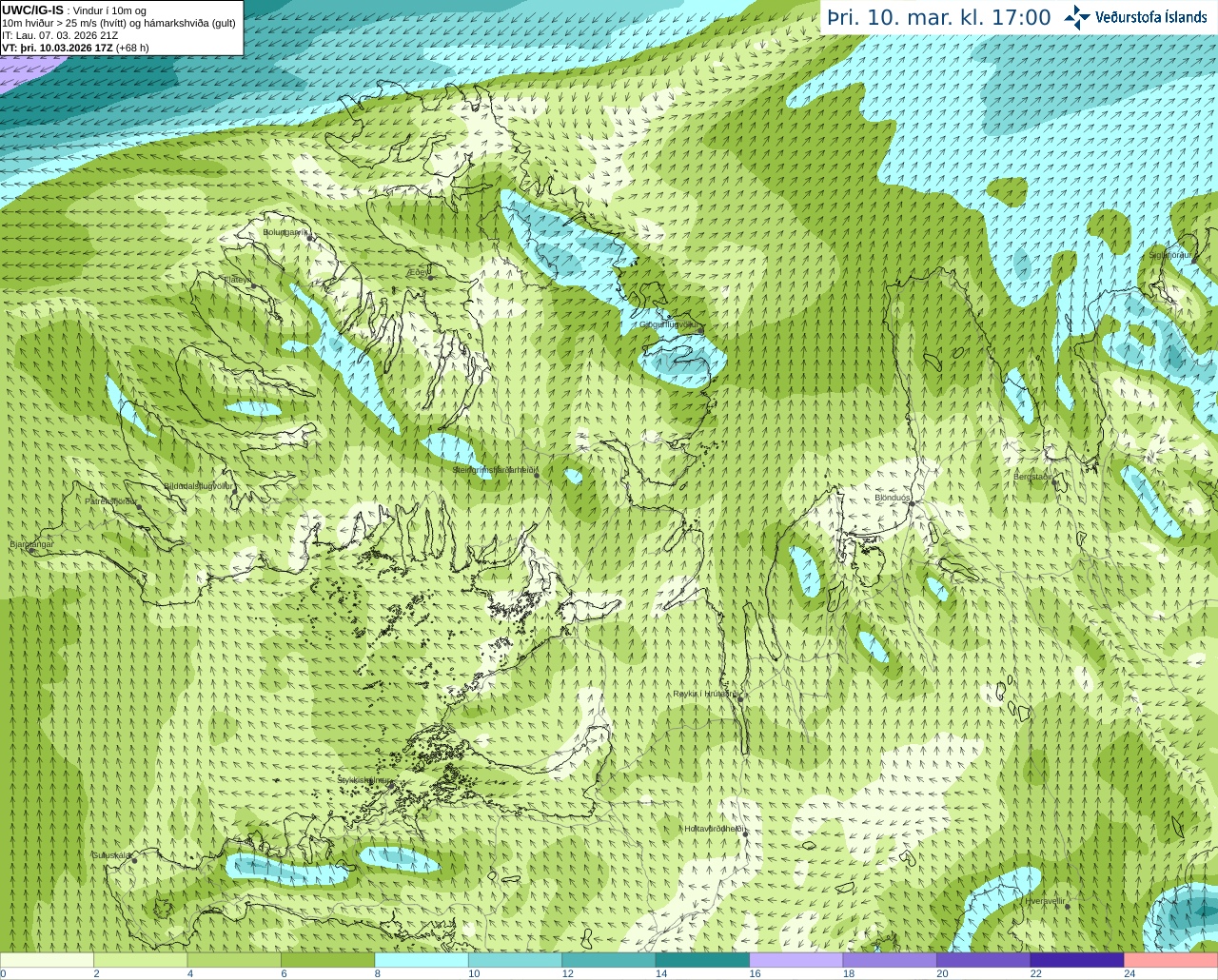Click the legend value 12

(x=567, y=973)
